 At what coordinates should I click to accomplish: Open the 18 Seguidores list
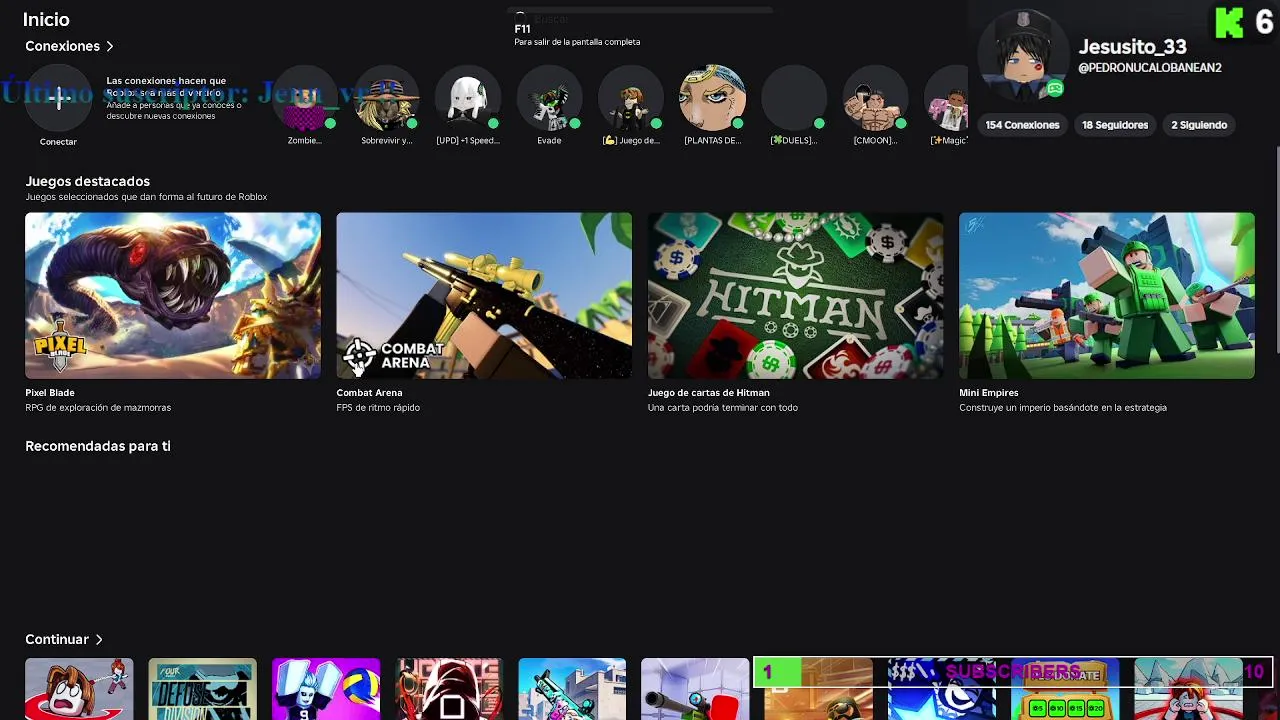[x=1115, y=125]
